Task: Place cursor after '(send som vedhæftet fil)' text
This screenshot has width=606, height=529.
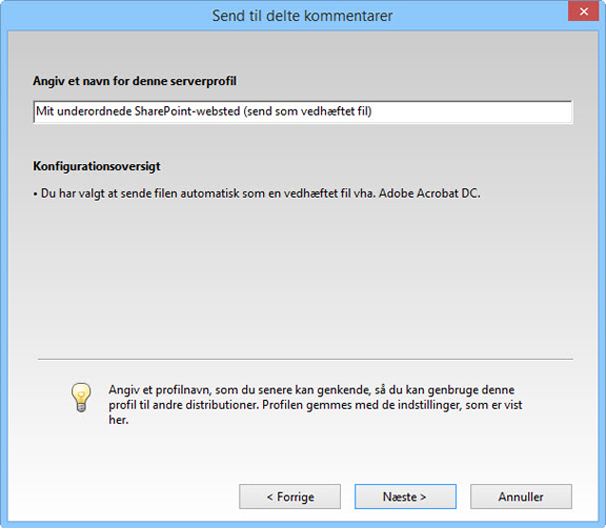Action: tap(373, 111)
